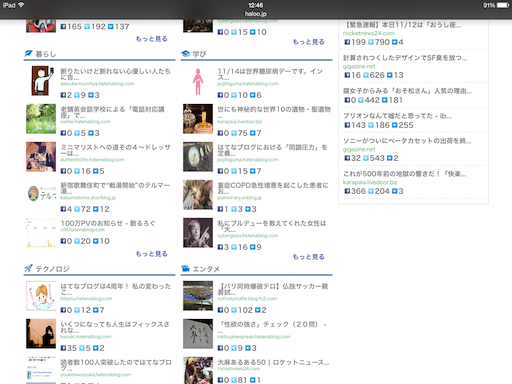This screenshot has width=512, height=384.
Task: Open article 11/14は世界糖尿病デーです
Action: (x=270, y=74)
